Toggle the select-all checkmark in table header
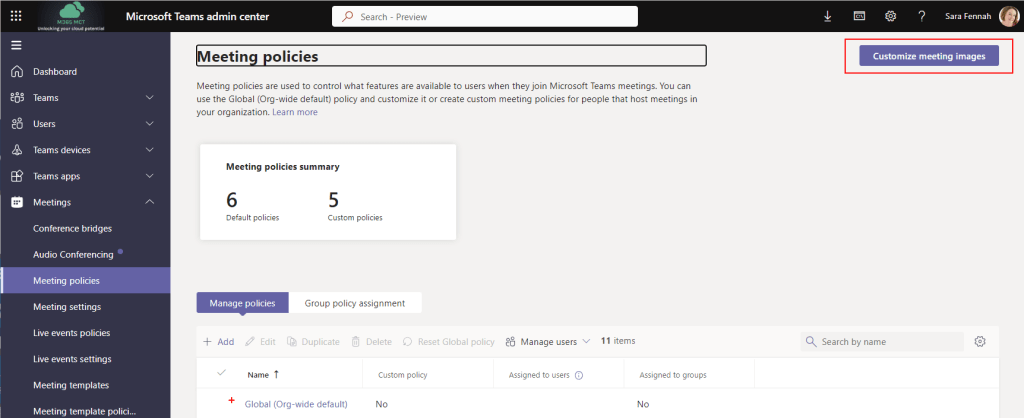Screen dimensions: 1024x418 click(x=221, y=374)
